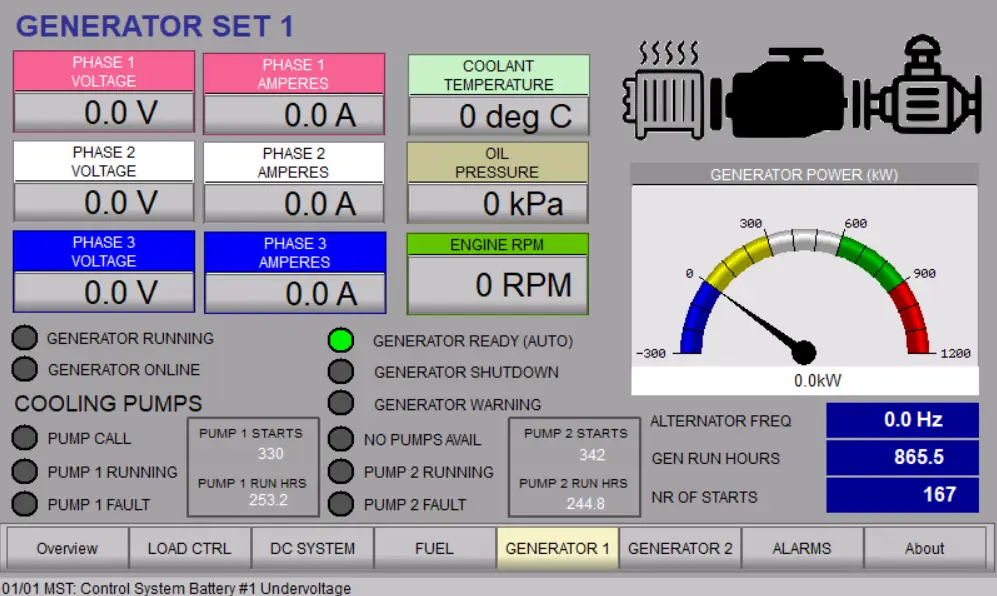The width and height of the screenshot is (997, 596).
Task: Open the LOAD CTRL page
Action: 189,548
